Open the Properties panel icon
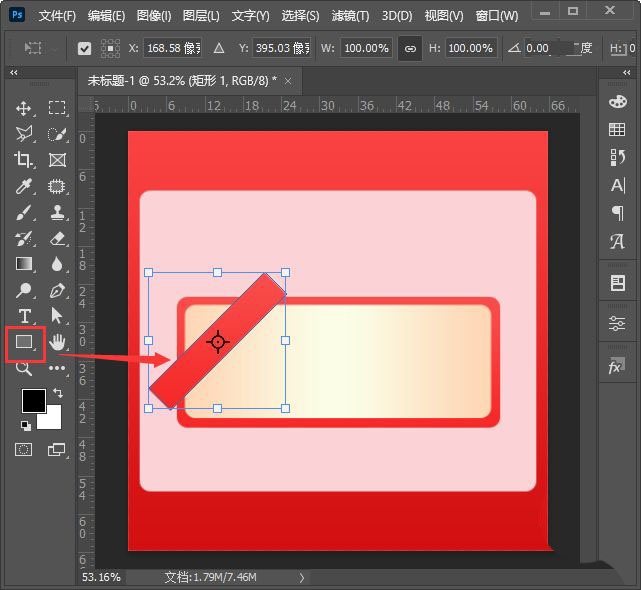 (618, 283)
